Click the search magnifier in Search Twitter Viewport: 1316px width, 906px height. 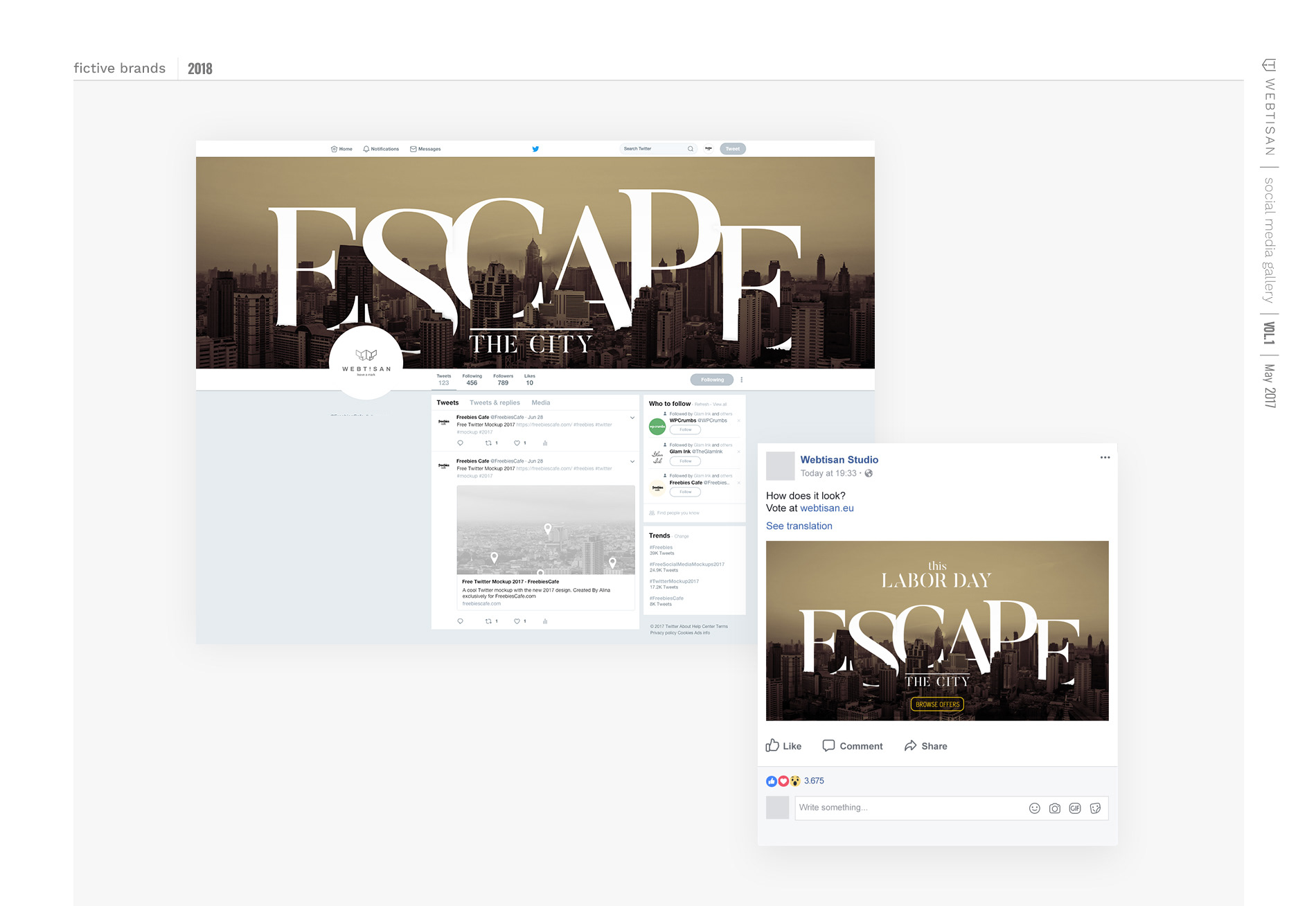pos(690,149)
